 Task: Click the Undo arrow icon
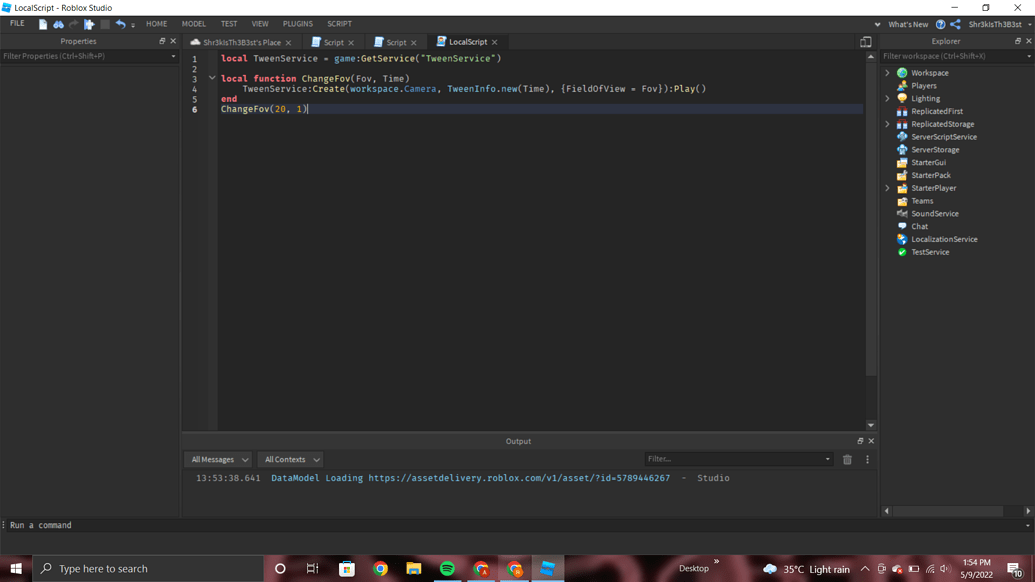tap(120, 24)
